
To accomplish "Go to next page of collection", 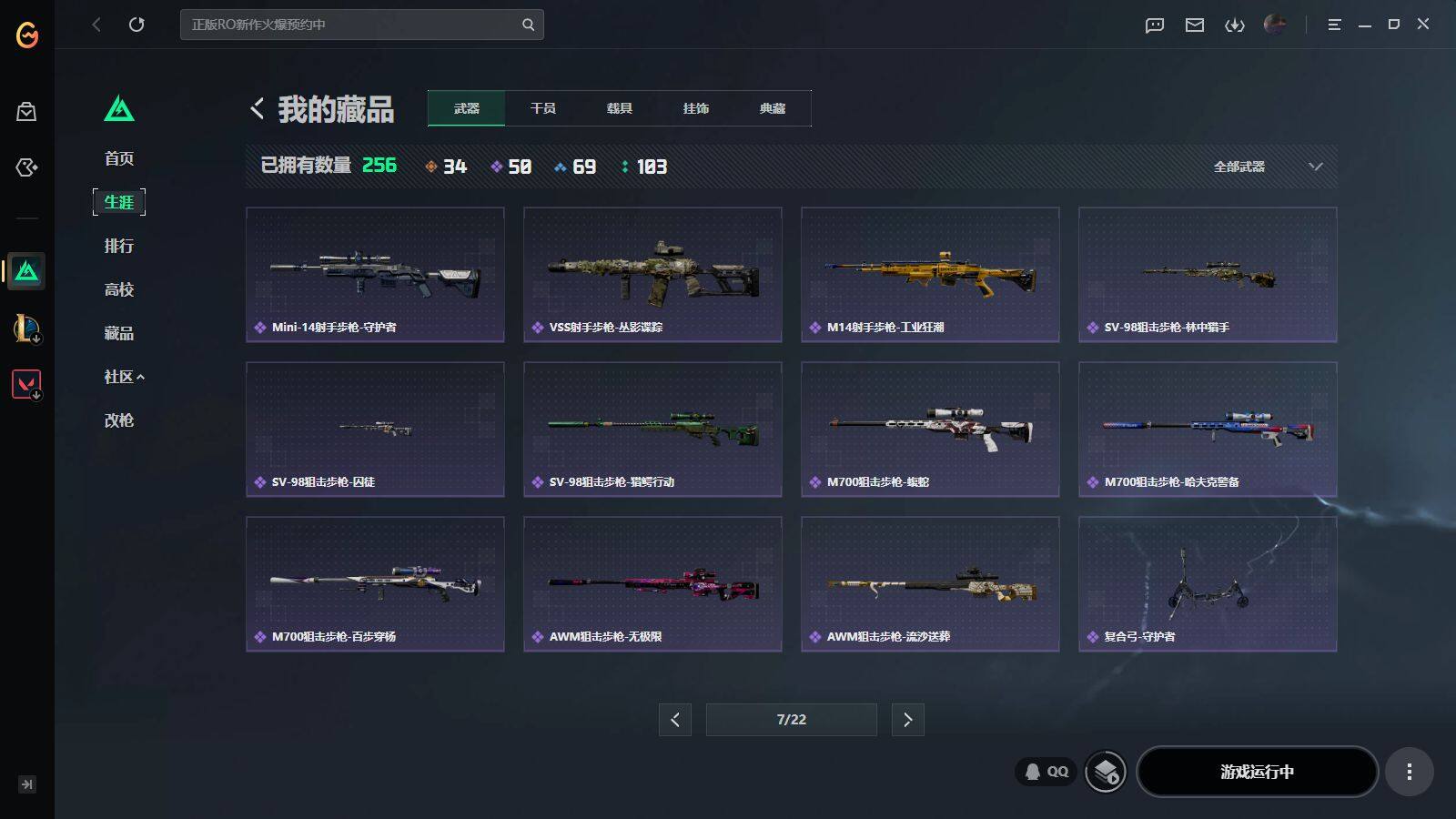I will click(907, 720).
